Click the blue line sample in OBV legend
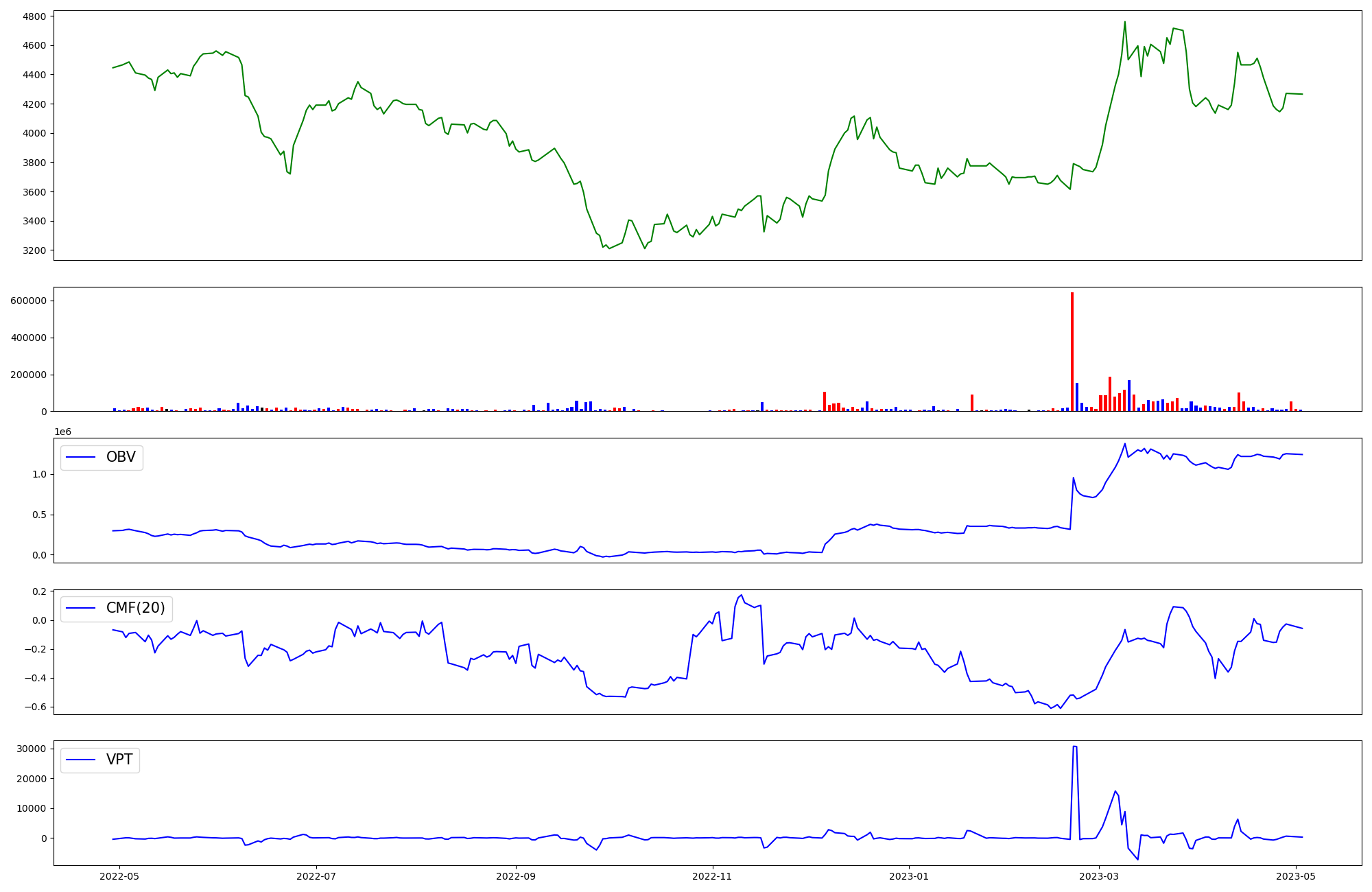The height and width of the screenshot is (892, 1372). pos(81,457)
